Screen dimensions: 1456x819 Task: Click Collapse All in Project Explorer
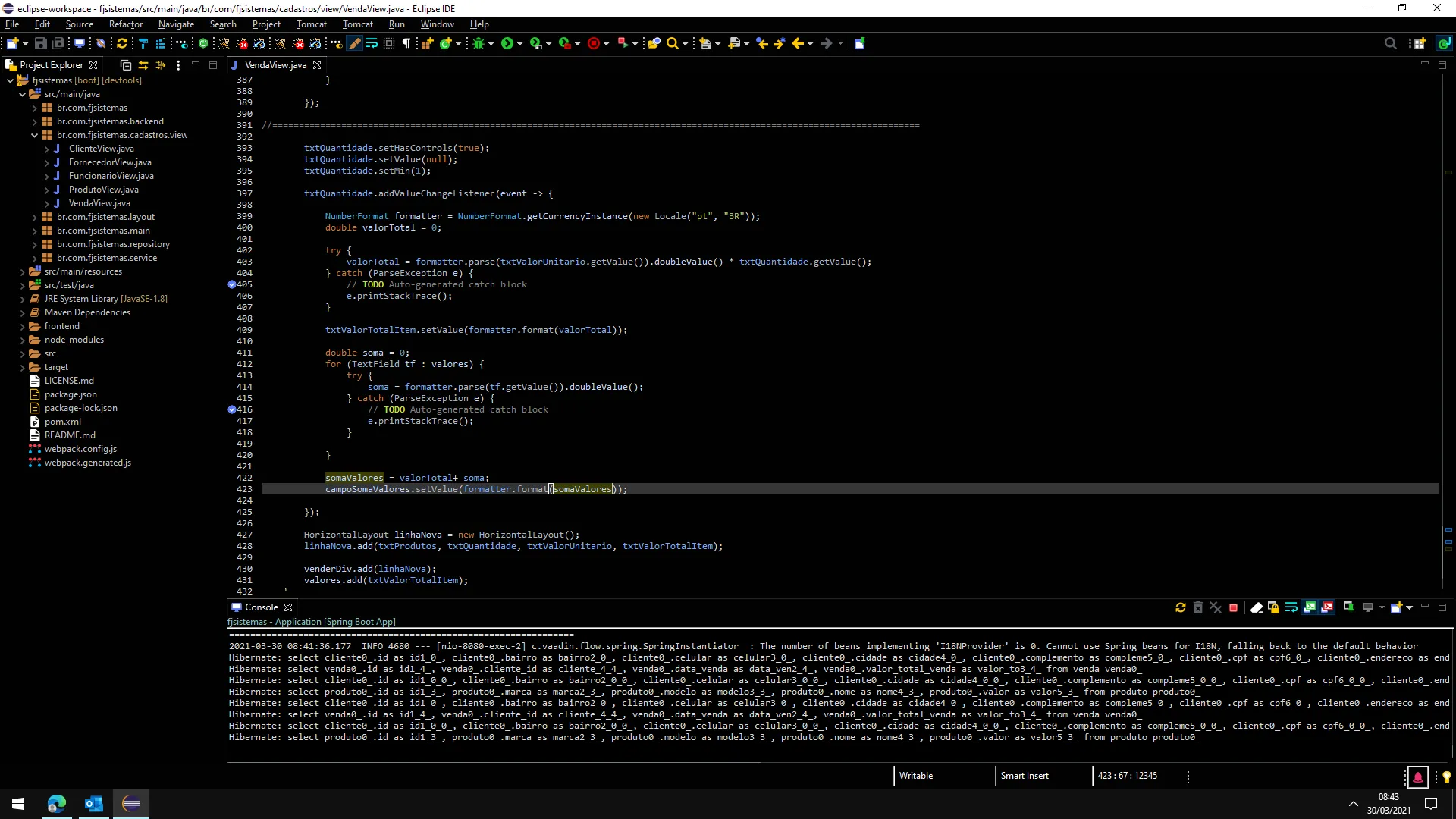[126, 65]
